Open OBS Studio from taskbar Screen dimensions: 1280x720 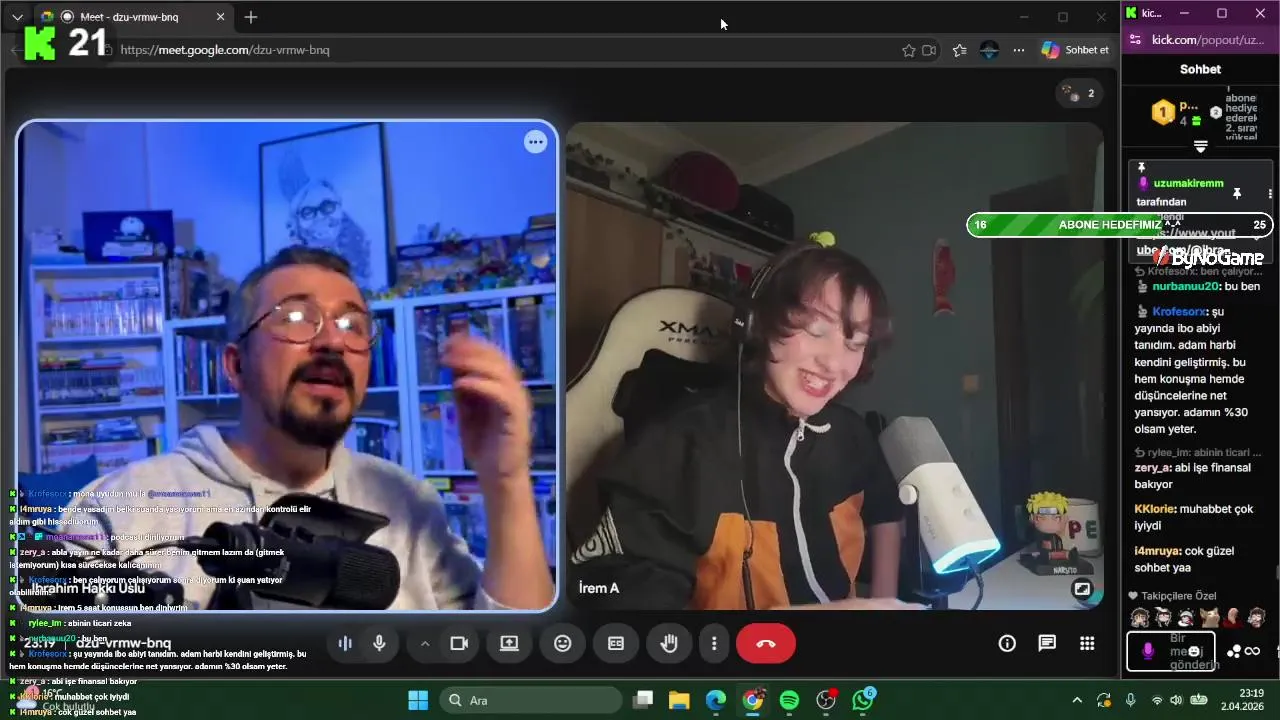tap(826, 700)
